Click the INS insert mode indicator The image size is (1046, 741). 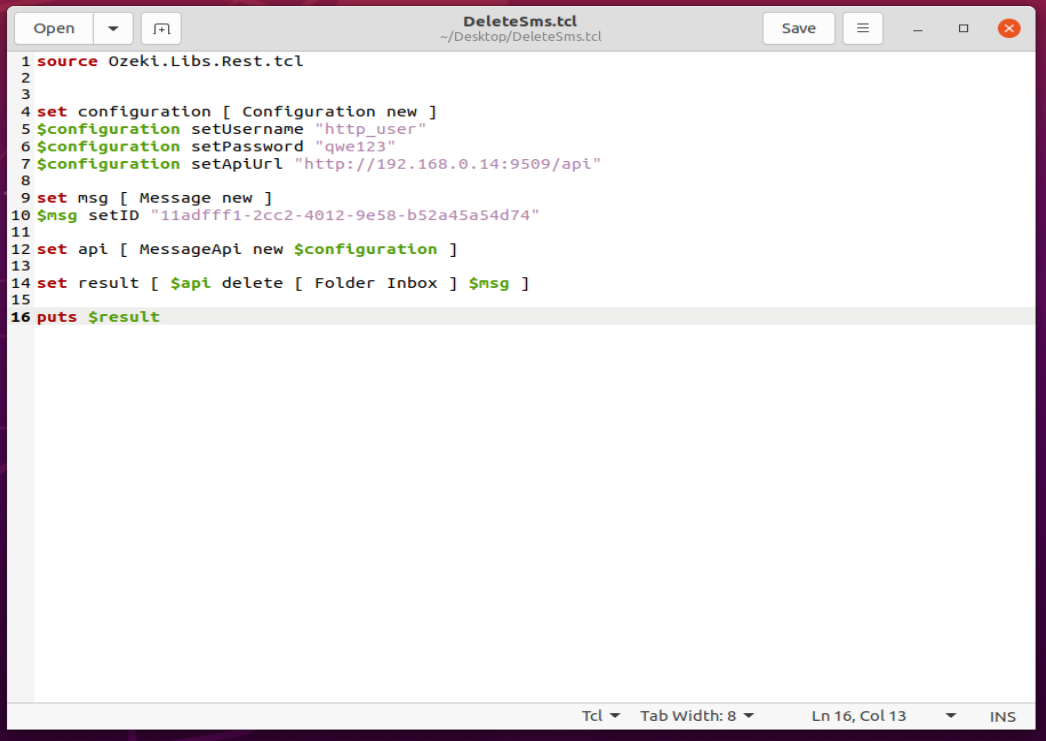pyautogui.click(x=1002, y=716)
